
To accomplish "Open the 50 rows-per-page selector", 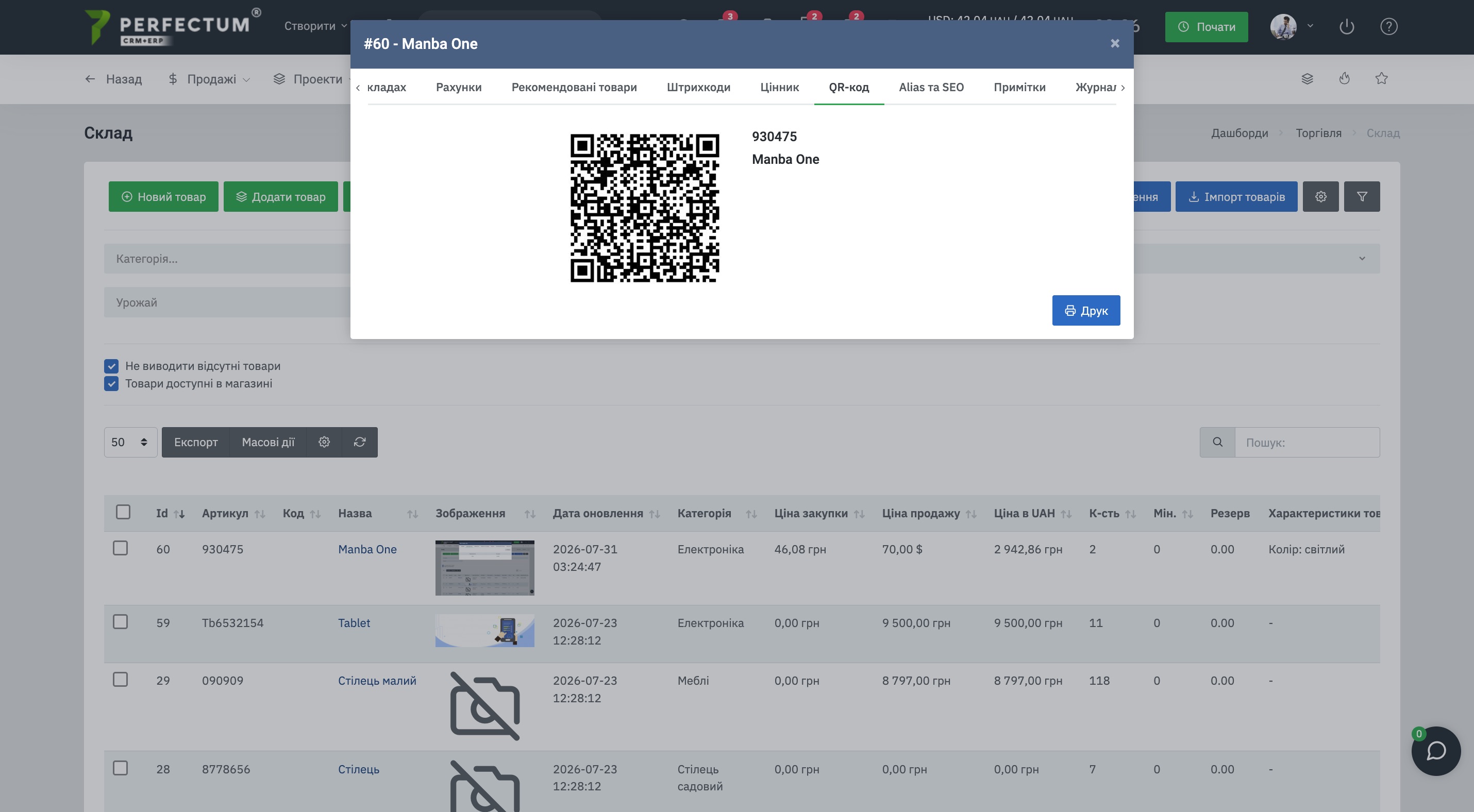I will [x=130, y=442].
